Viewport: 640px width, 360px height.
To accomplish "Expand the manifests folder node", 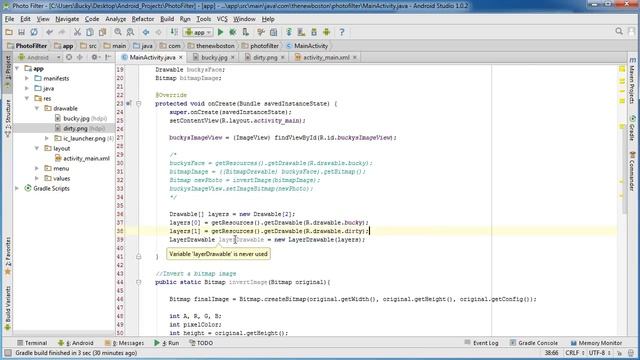I will [27, 78].
